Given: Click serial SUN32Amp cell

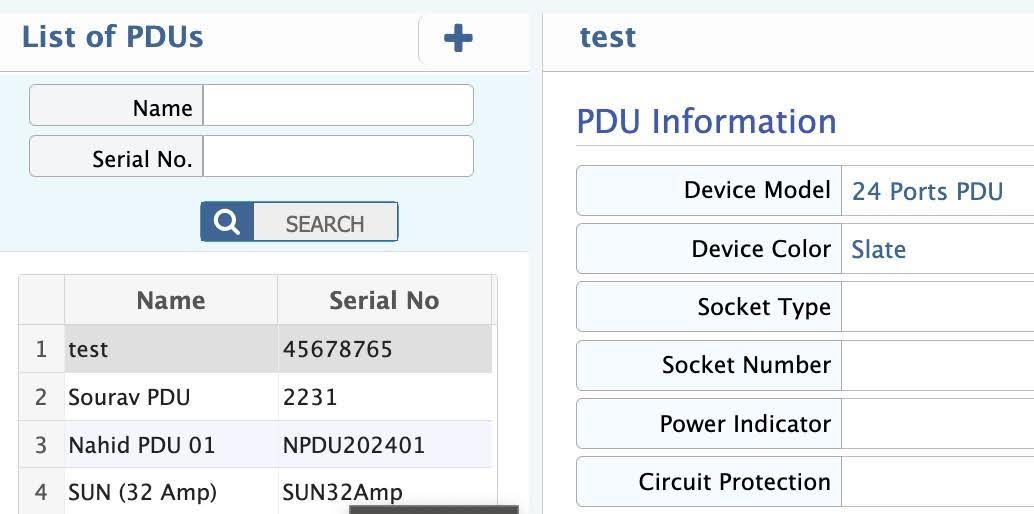Looking at the screenshot, I should pos(385,492).
